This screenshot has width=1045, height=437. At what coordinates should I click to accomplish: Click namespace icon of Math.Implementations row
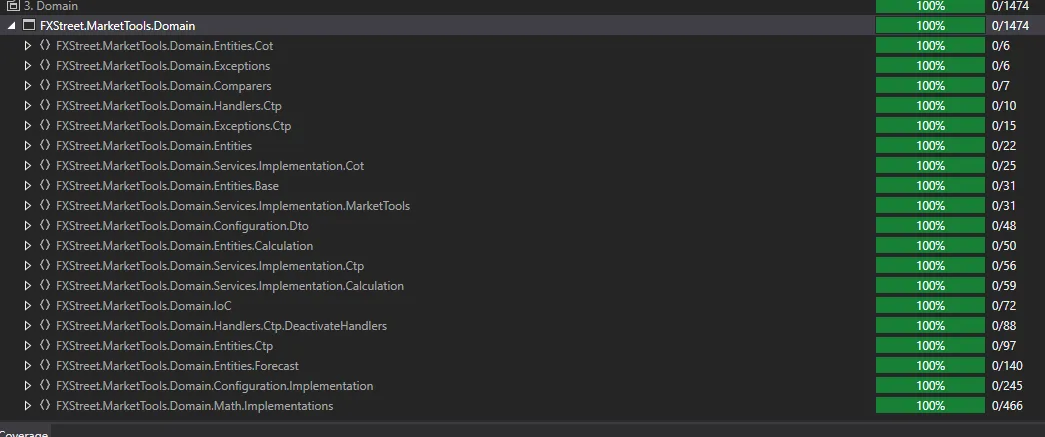point(45,406)
